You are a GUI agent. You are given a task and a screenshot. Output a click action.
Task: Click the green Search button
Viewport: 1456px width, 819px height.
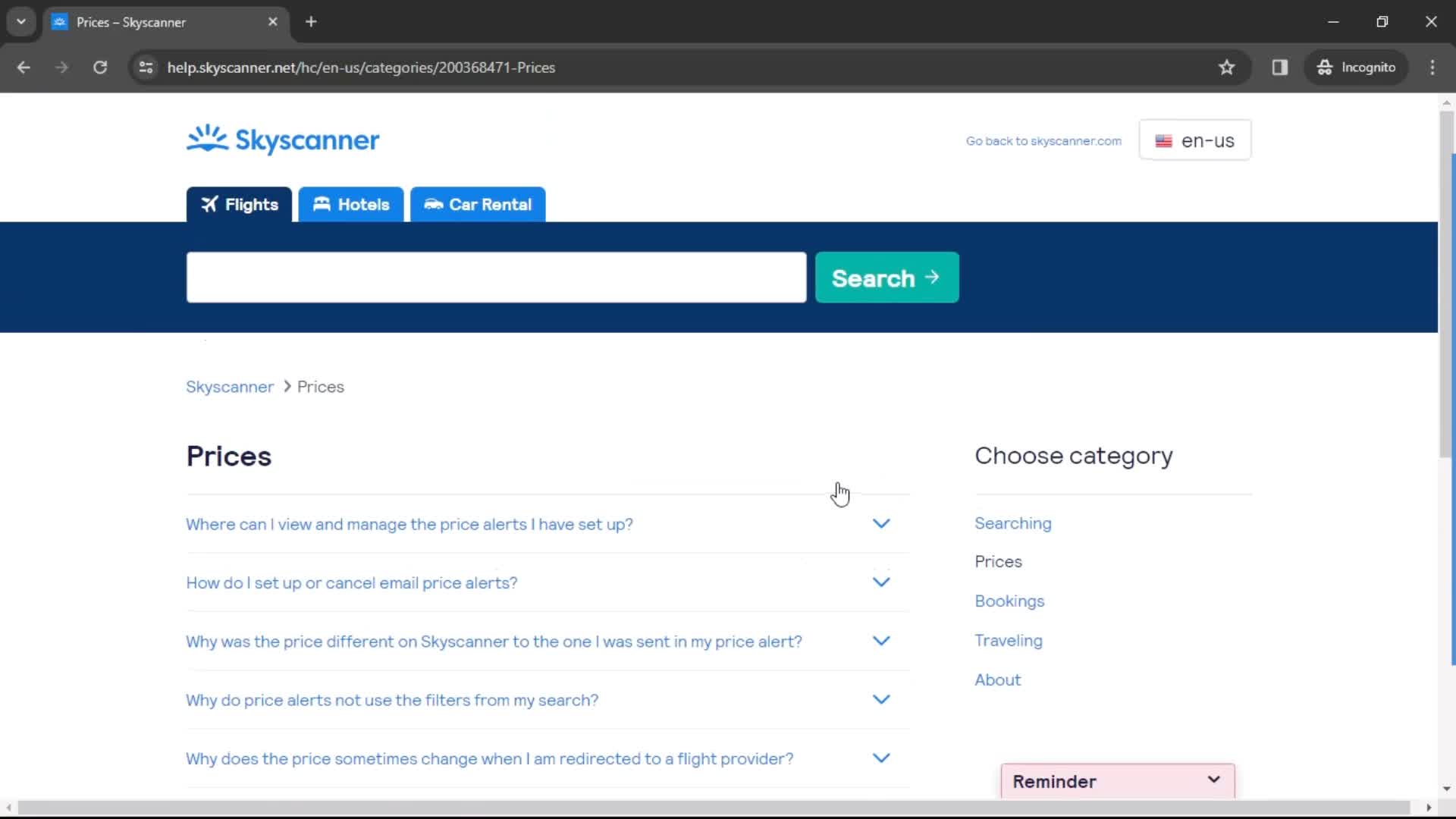pyautogui.click(x=886, y=278)
